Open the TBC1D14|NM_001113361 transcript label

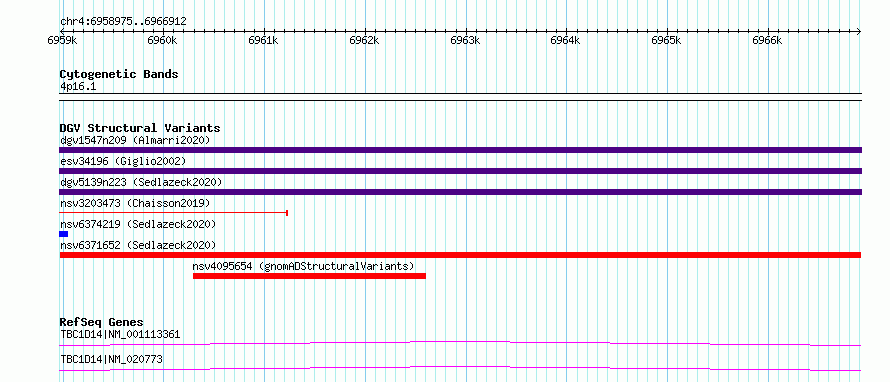tap(120, 334)
